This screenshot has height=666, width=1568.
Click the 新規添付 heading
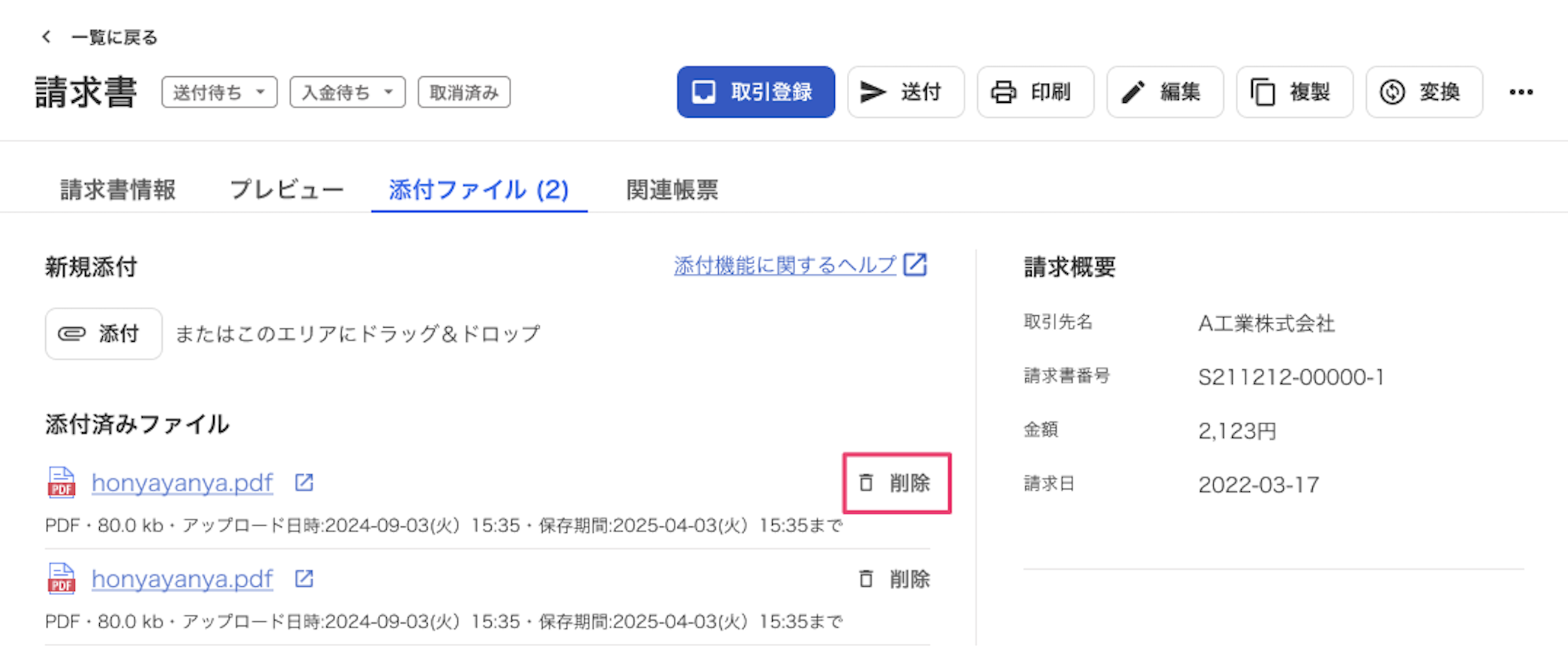[x=91, y=267]
